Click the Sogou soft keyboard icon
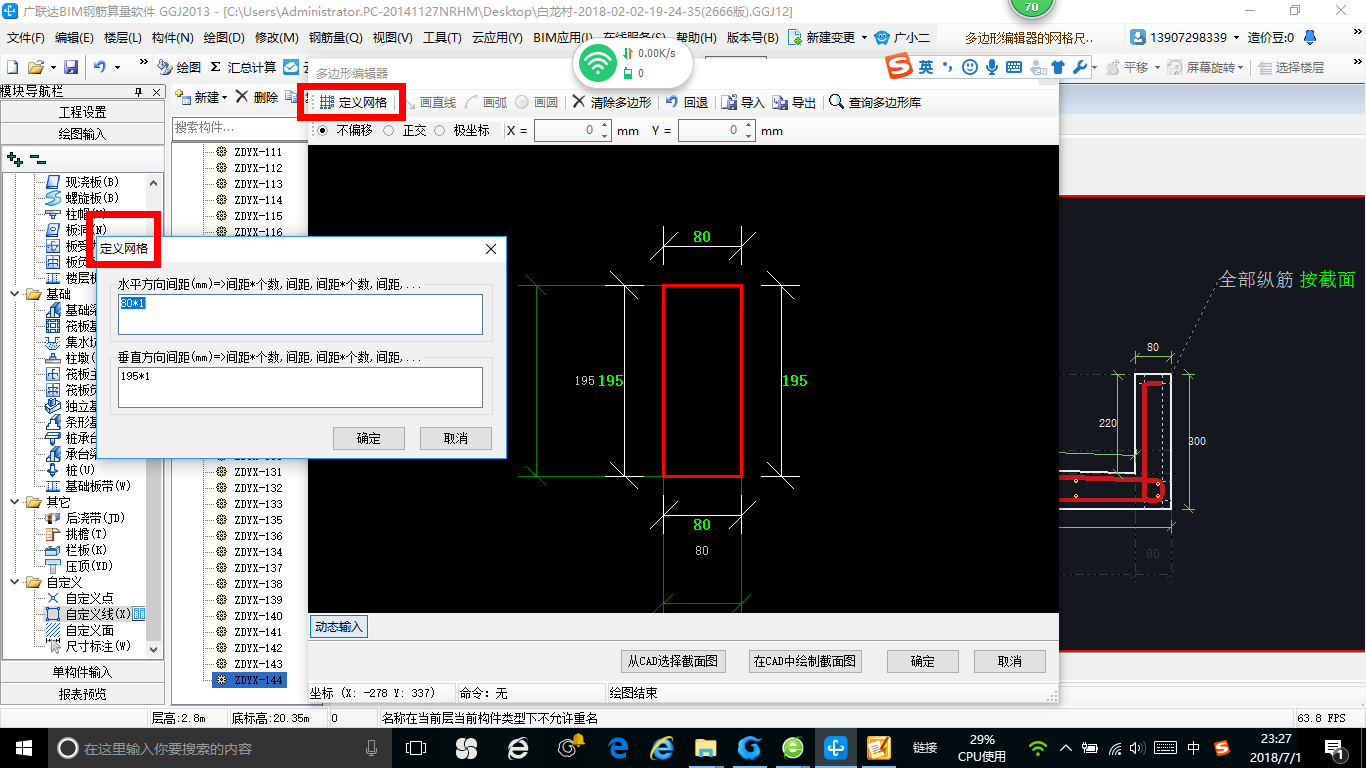This screenshot has width=1366, height=768. tap(1014, 67)
